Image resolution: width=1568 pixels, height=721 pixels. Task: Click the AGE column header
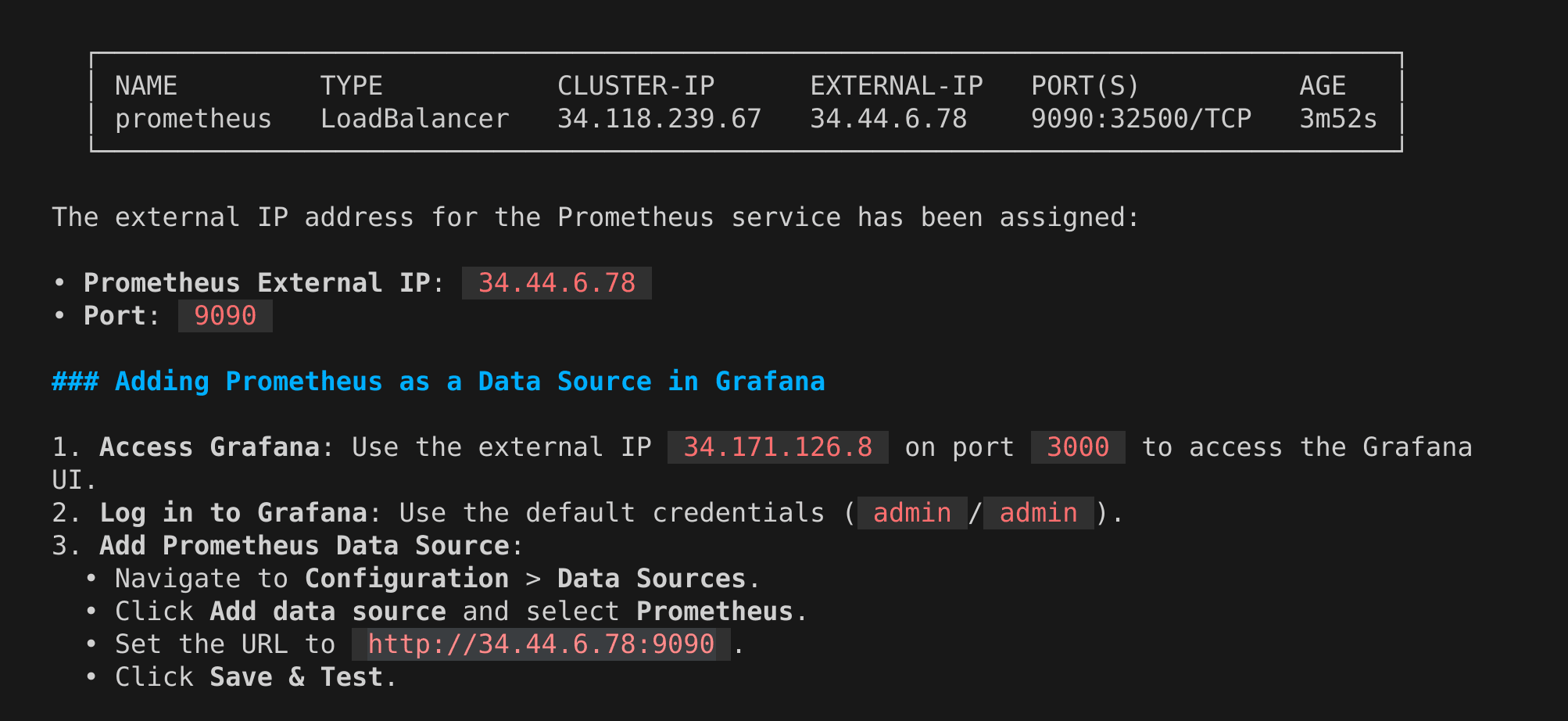tap(1323, 86)
